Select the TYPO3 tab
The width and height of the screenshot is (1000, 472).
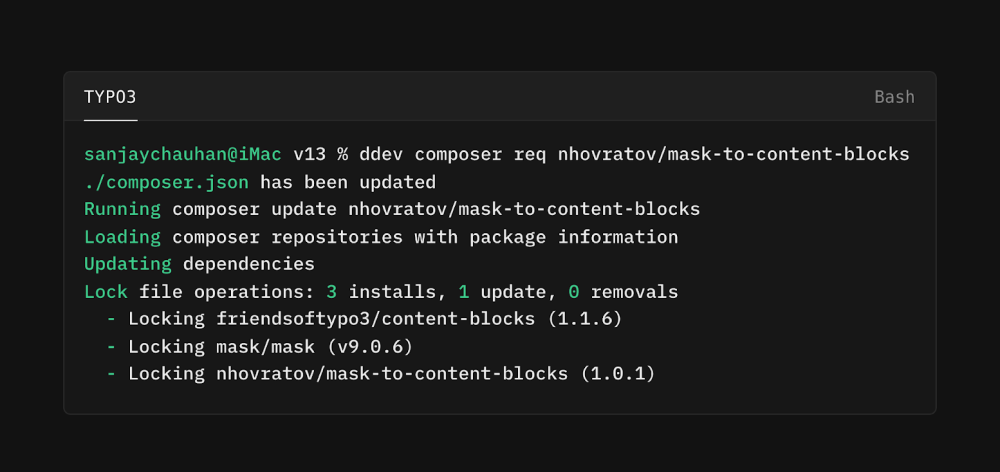coord(110,97)
